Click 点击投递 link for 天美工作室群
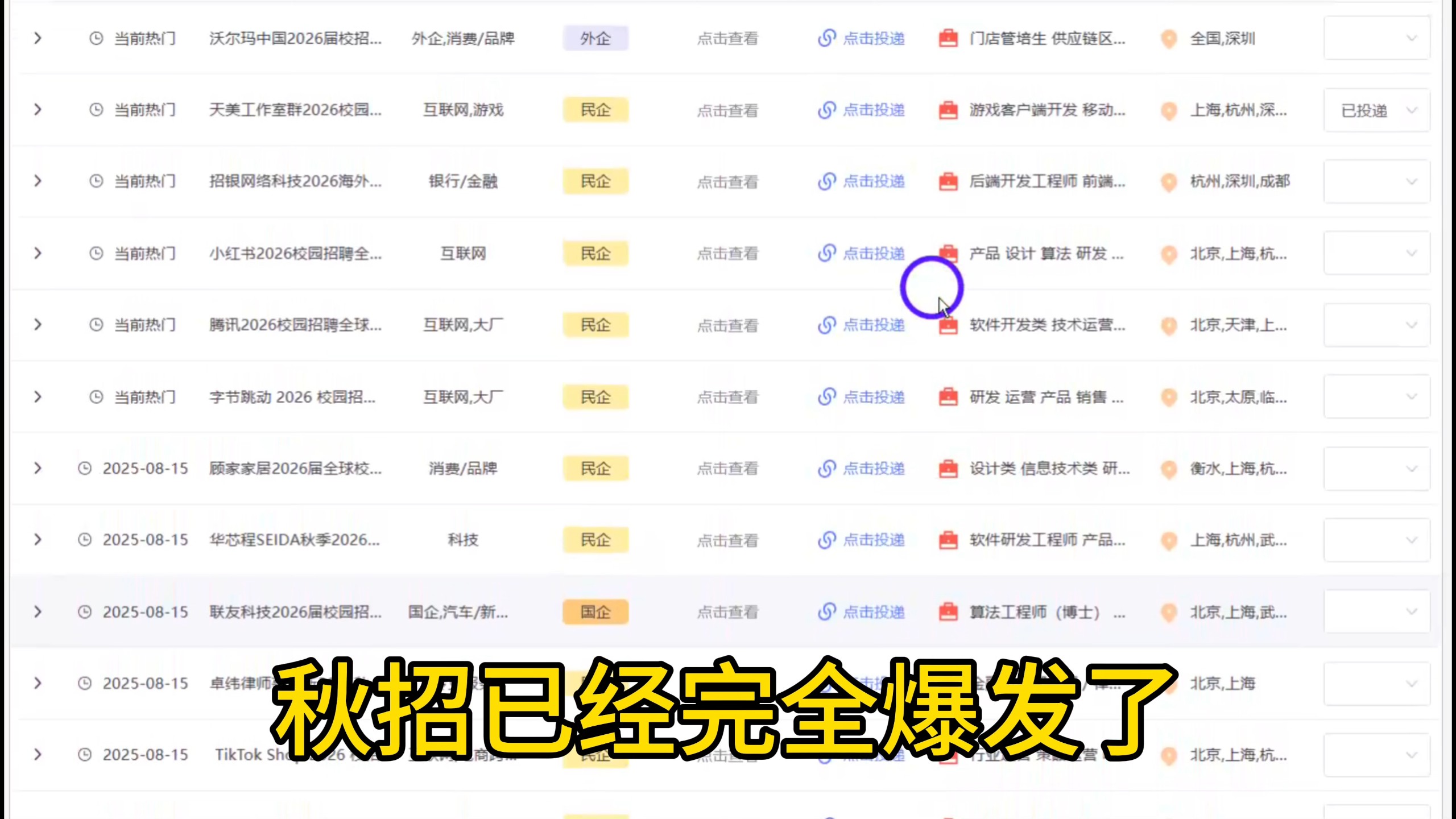 (x=861, y=110)
